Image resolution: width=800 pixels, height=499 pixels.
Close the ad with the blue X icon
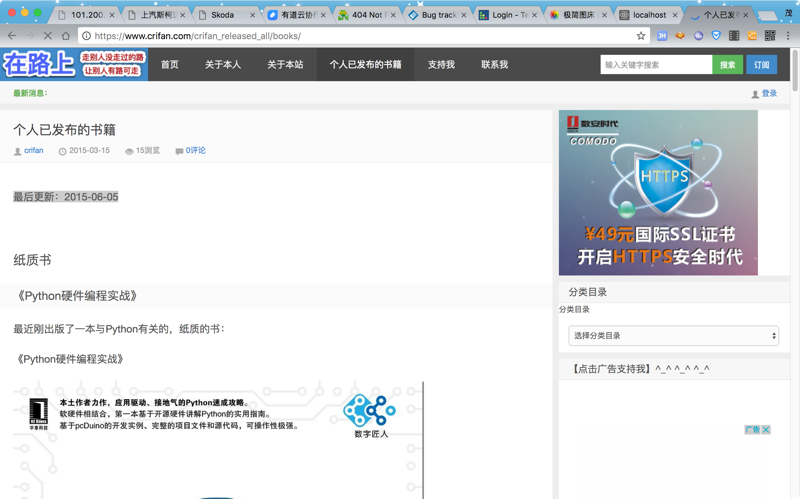766,430
